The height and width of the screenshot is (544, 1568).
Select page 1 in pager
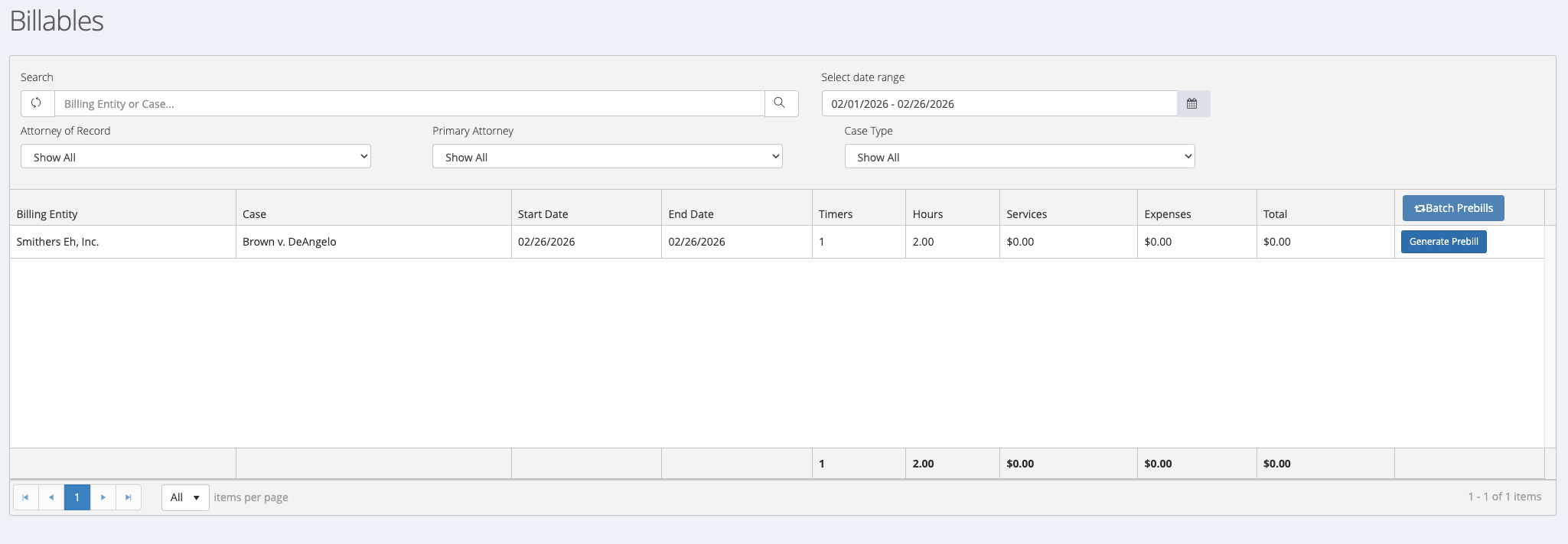click(77, 497)
